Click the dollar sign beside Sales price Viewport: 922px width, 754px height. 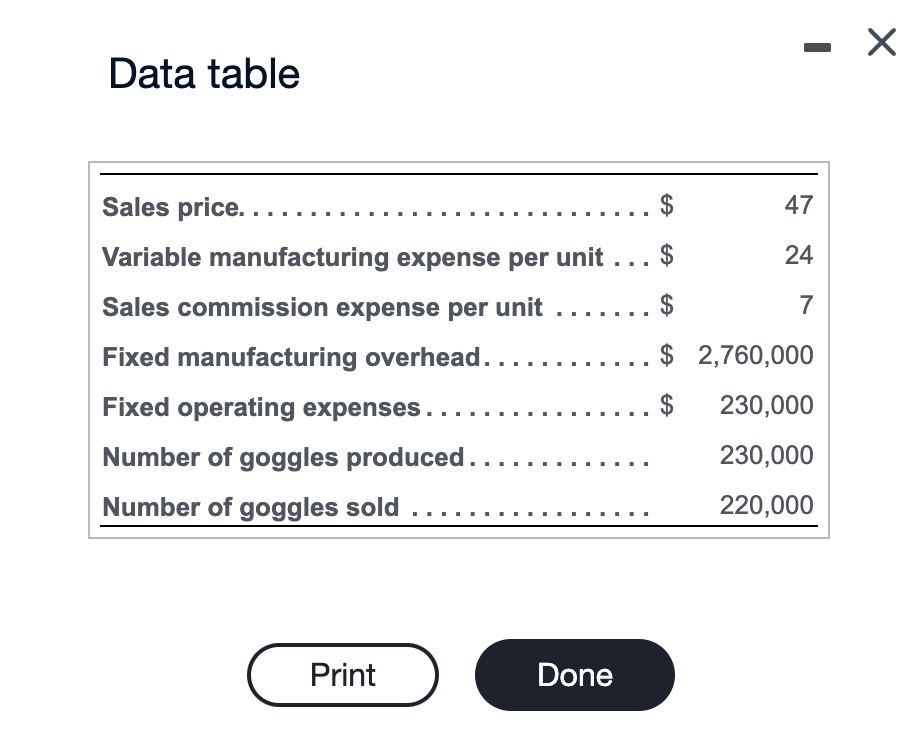point(666,205)
